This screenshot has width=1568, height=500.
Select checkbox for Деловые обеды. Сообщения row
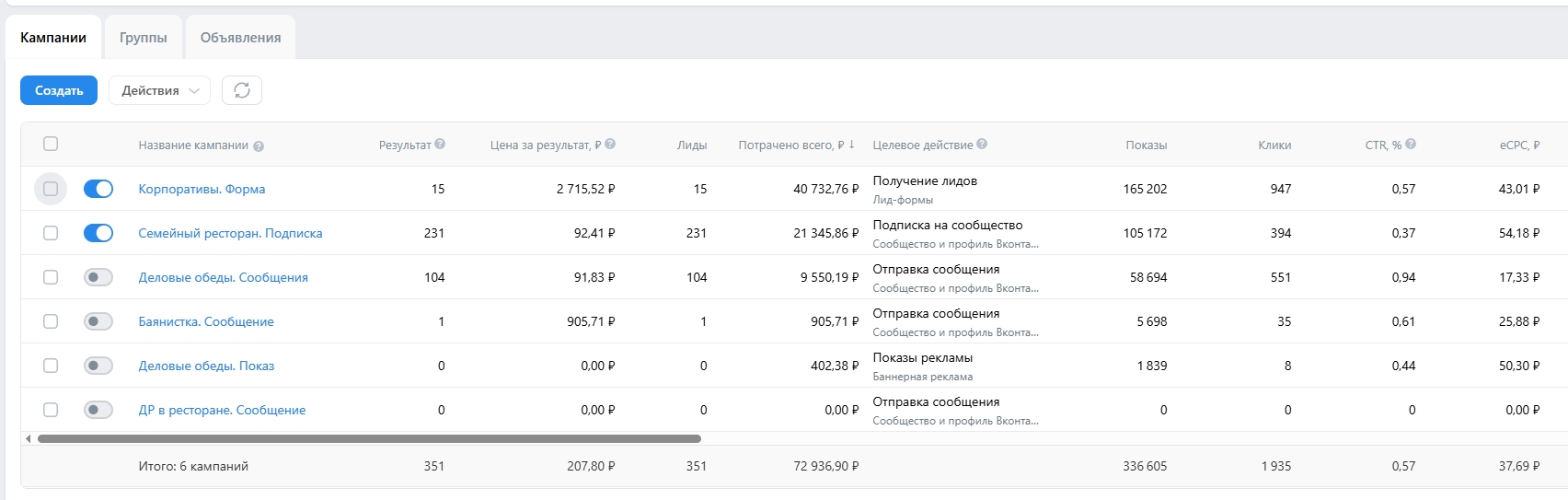pos(51,277)
